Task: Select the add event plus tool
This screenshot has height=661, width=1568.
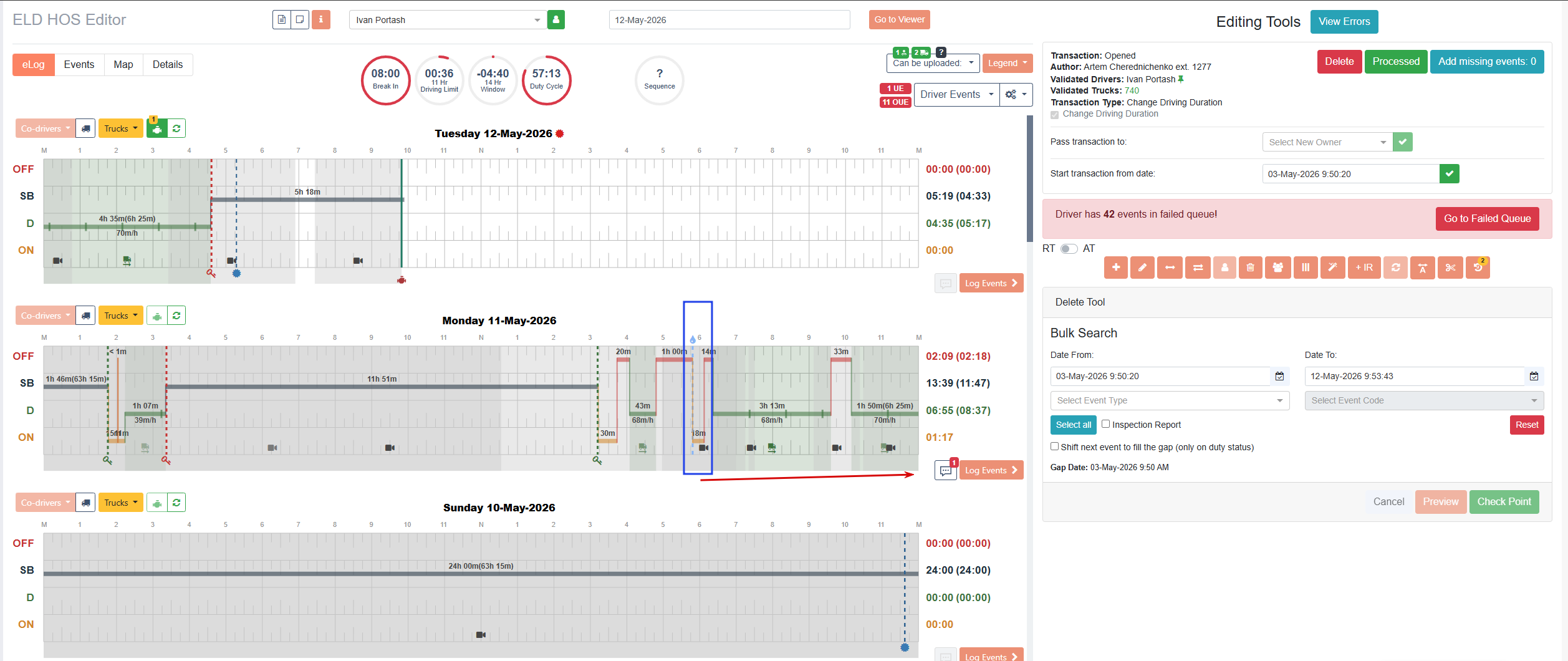Action: pyautogui.click(x=1115, y=268)
